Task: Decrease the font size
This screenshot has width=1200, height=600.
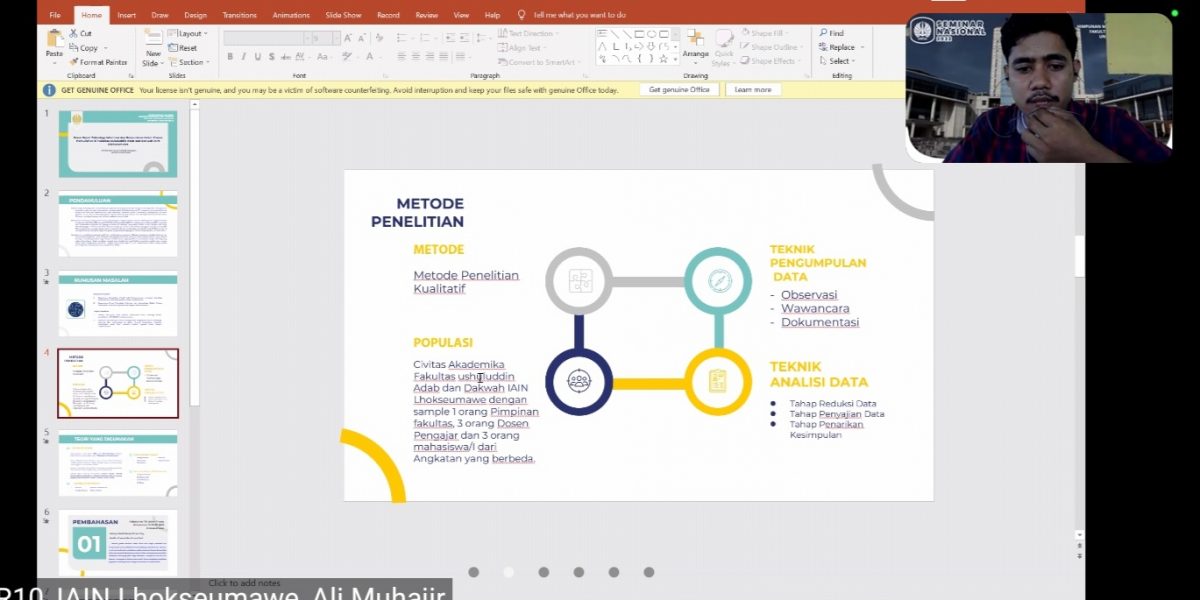Action: [361, 38]
